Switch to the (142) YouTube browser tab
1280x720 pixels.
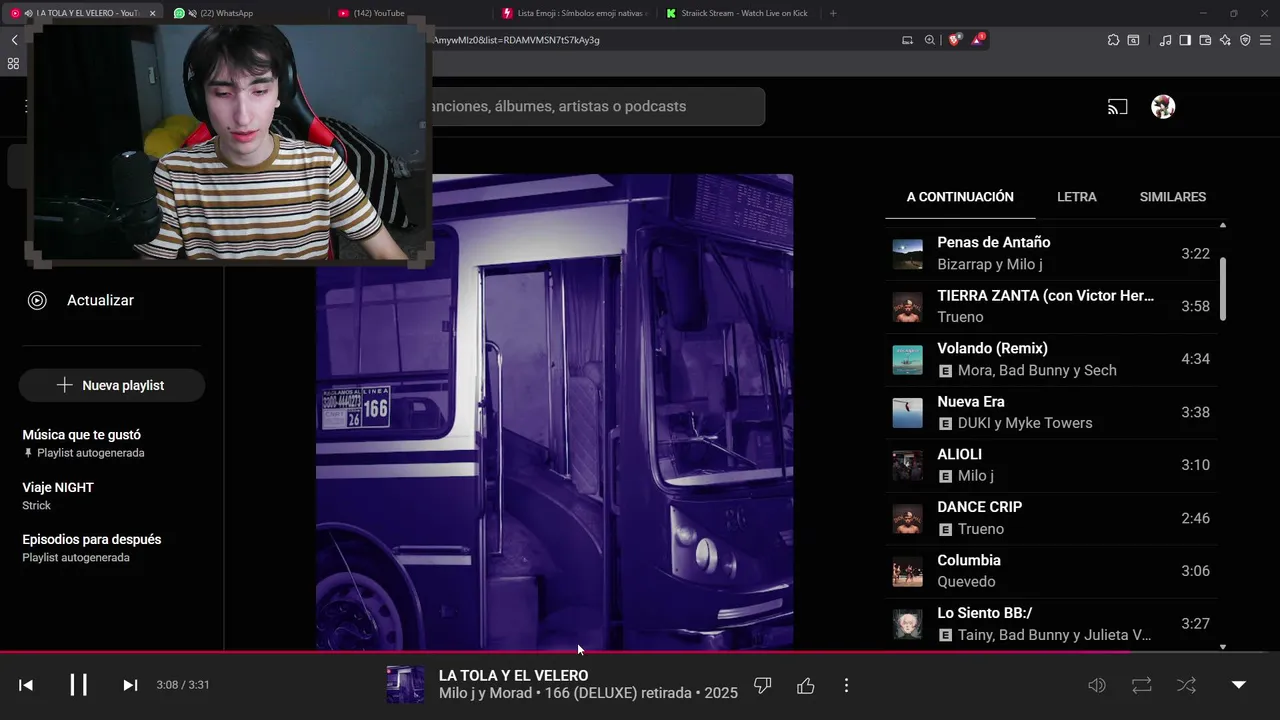tap(378, 13)
